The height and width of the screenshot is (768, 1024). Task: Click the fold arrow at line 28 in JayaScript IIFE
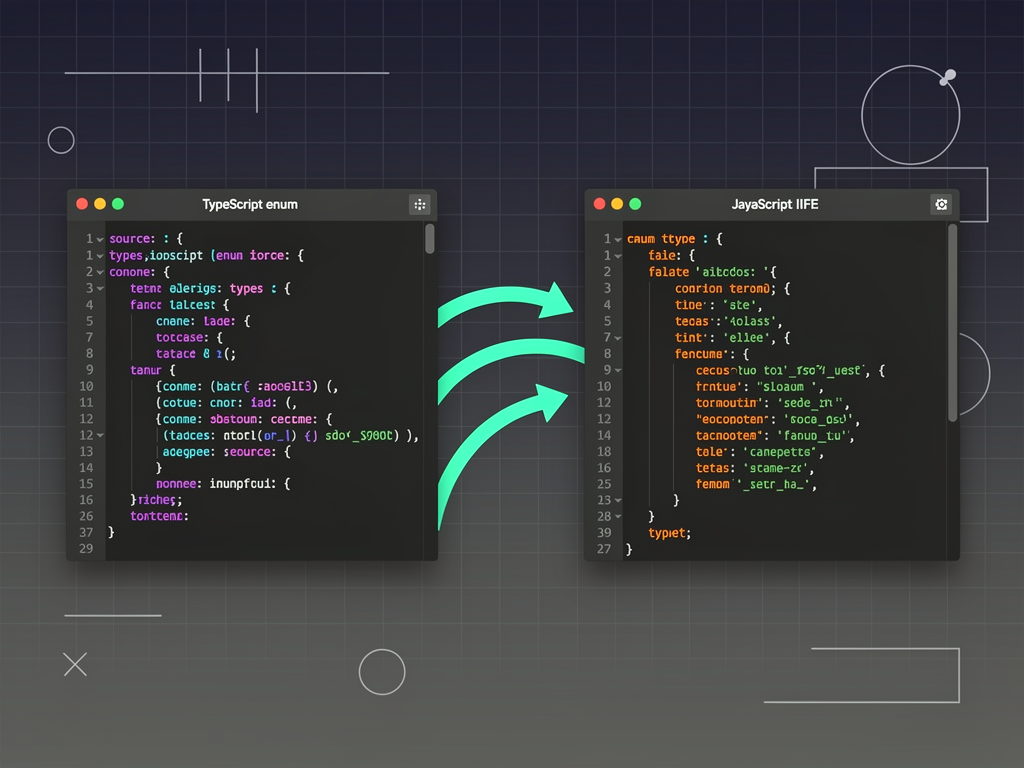click(617, 517)
